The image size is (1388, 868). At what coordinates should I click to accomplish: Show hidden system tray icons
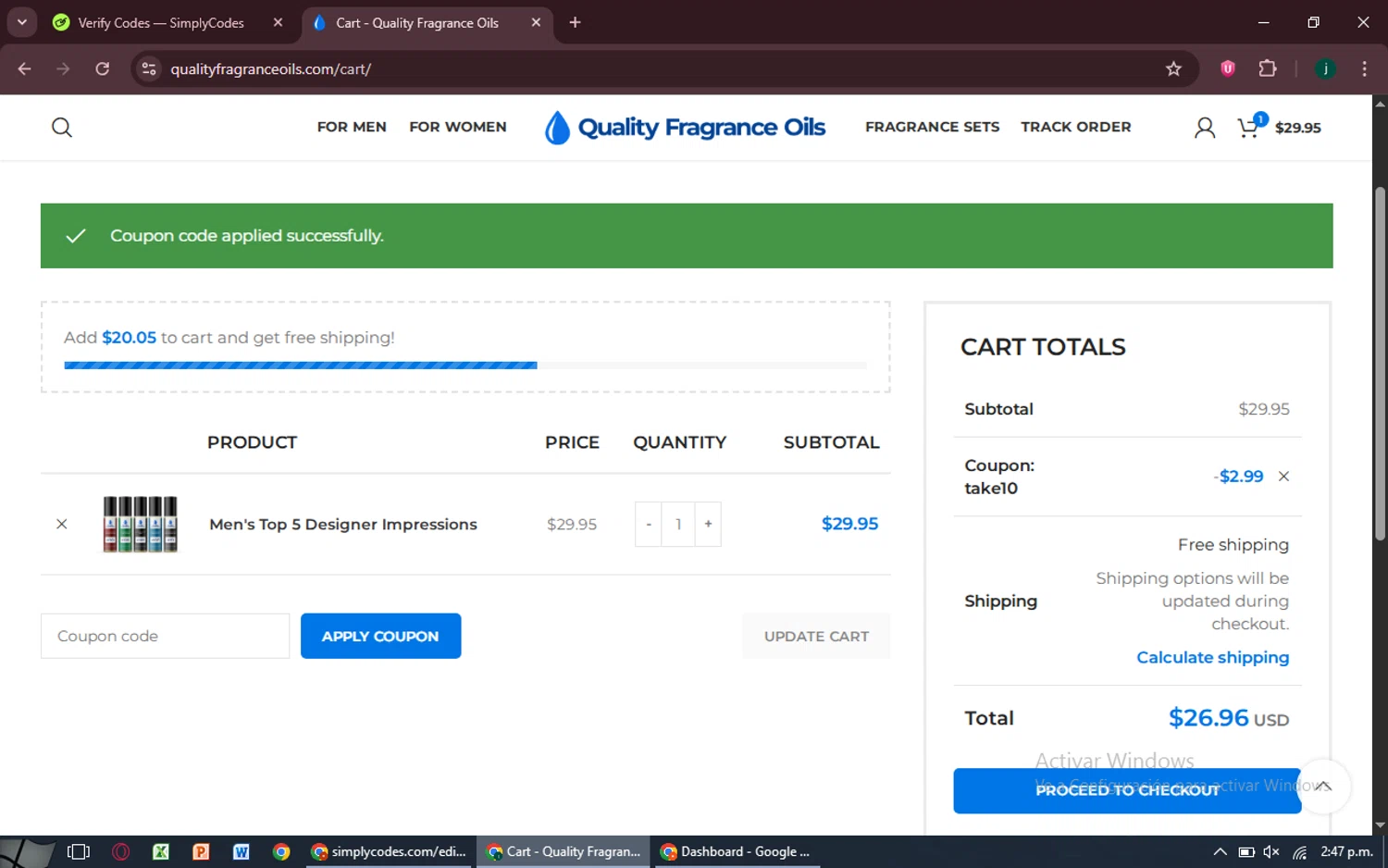tap(1220, 851)
